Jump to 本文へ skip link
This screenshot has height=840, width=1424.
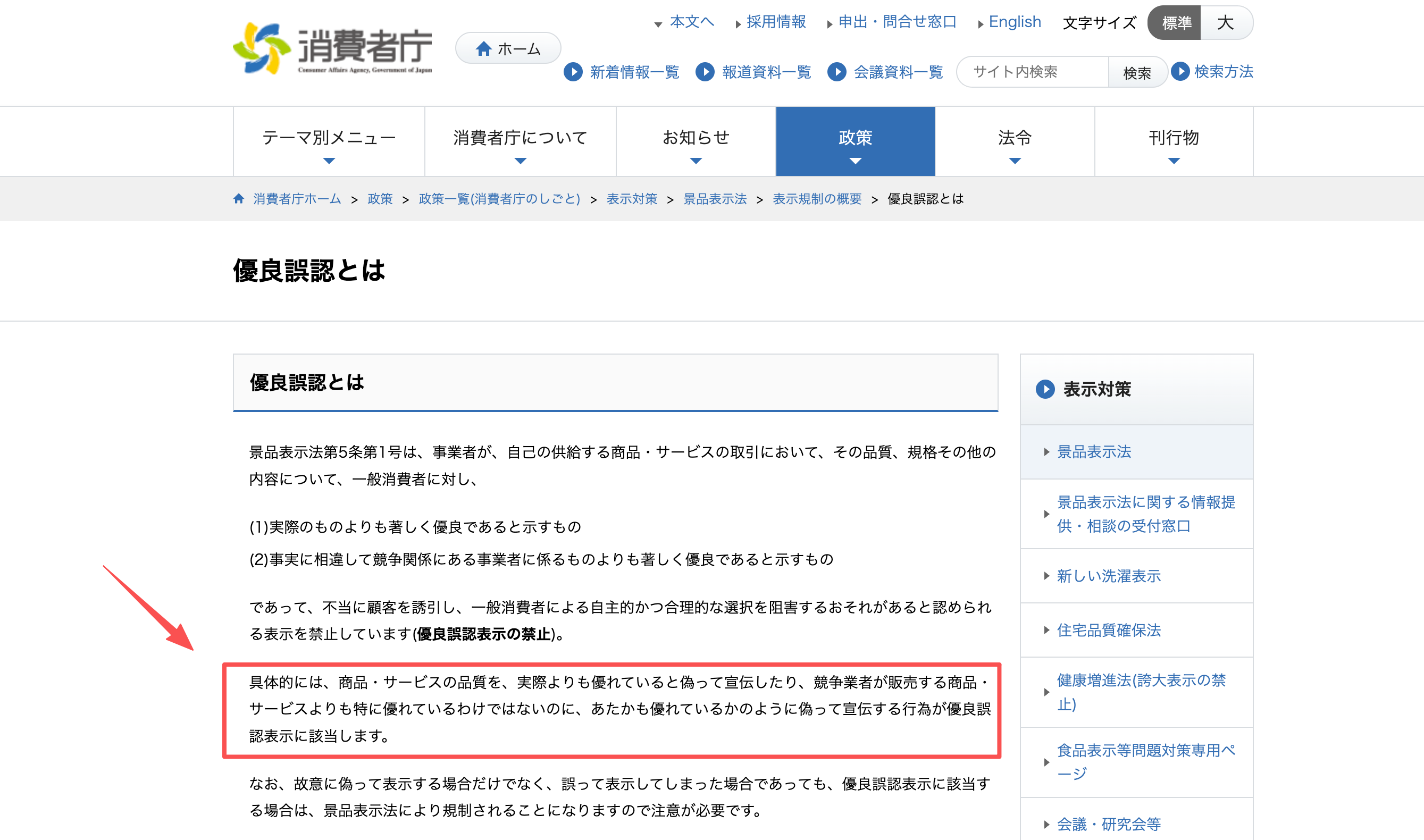click(x=692, y=22)
